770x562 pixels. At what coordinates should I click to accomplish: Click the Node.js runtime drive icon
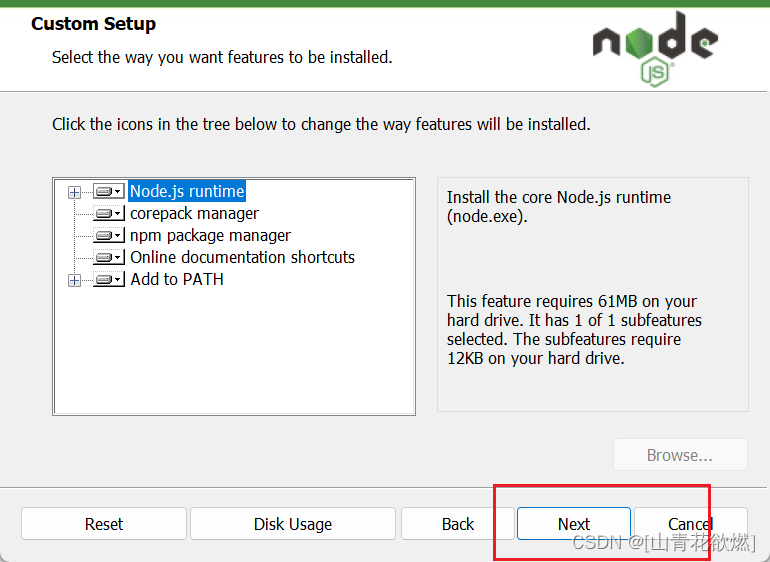click(108, 192)
